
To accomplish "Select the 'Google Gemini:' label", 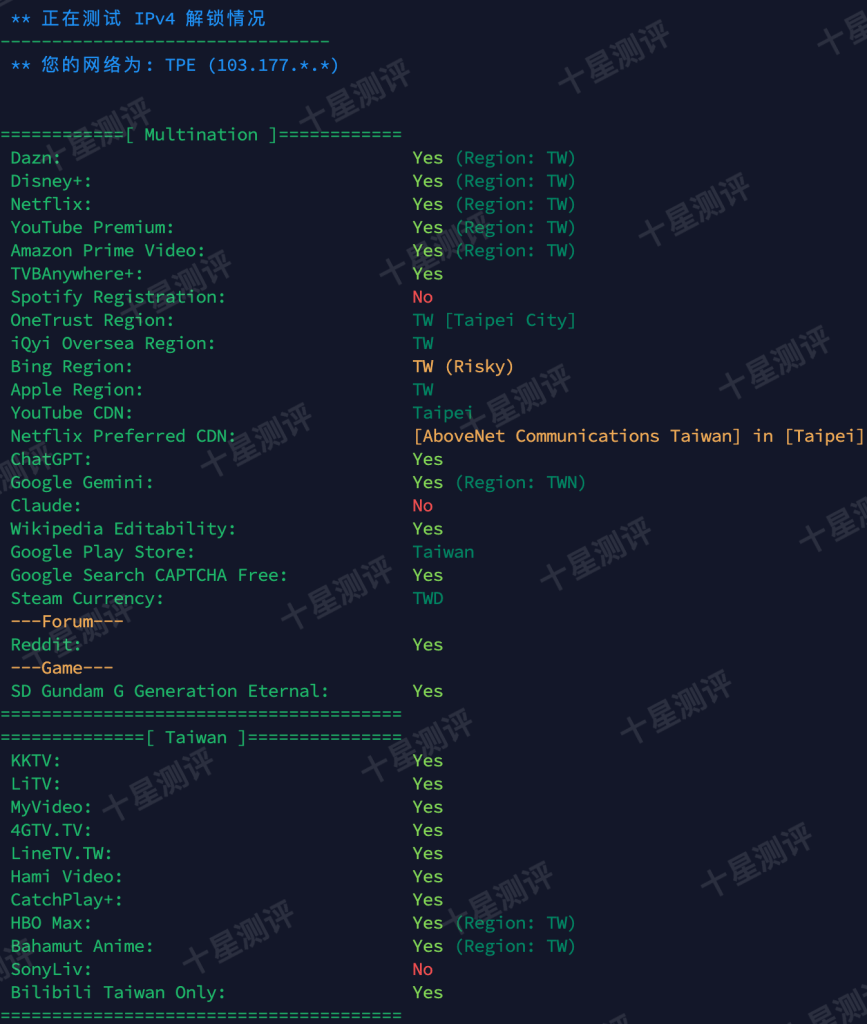I will 82,483.
